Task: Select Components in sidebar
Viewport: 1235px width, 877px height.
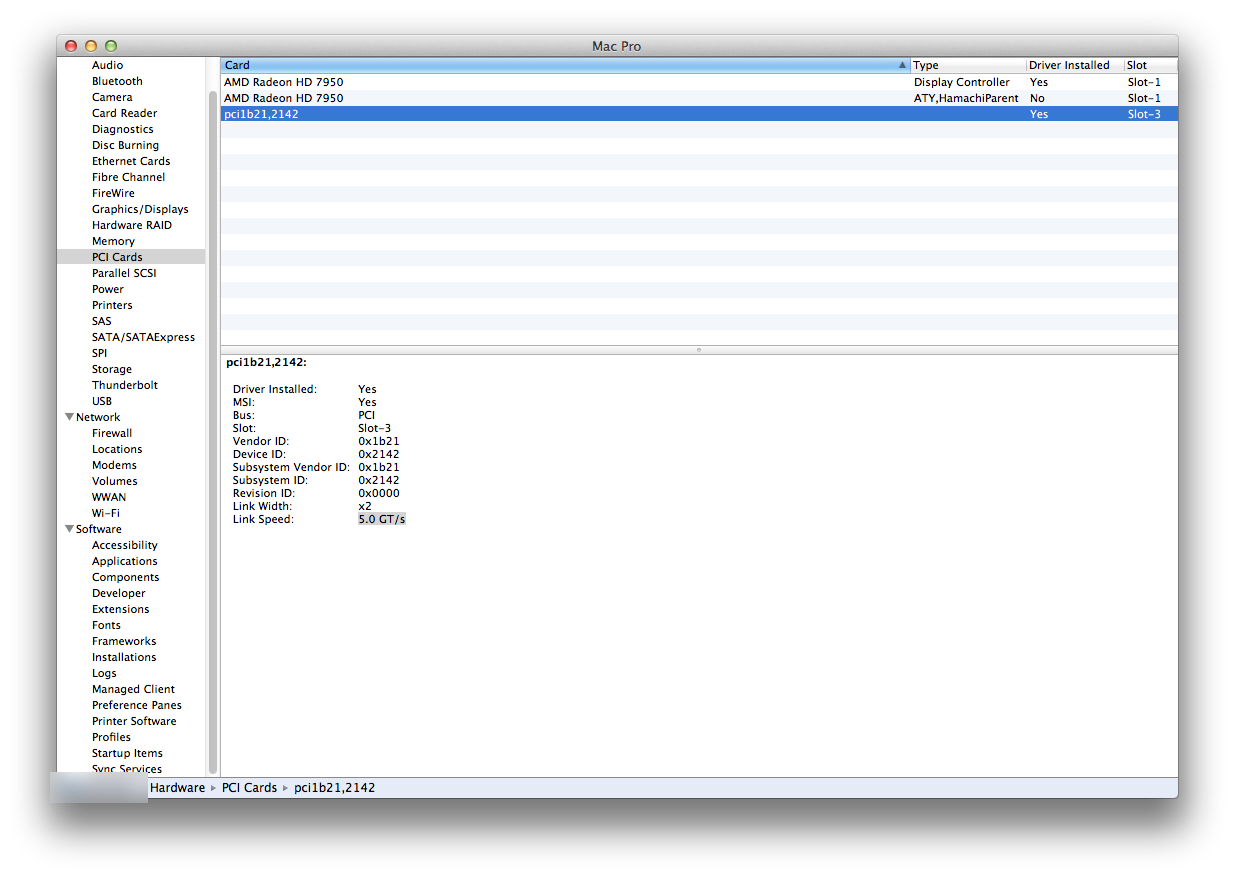Action: click(x=126, y=577)
